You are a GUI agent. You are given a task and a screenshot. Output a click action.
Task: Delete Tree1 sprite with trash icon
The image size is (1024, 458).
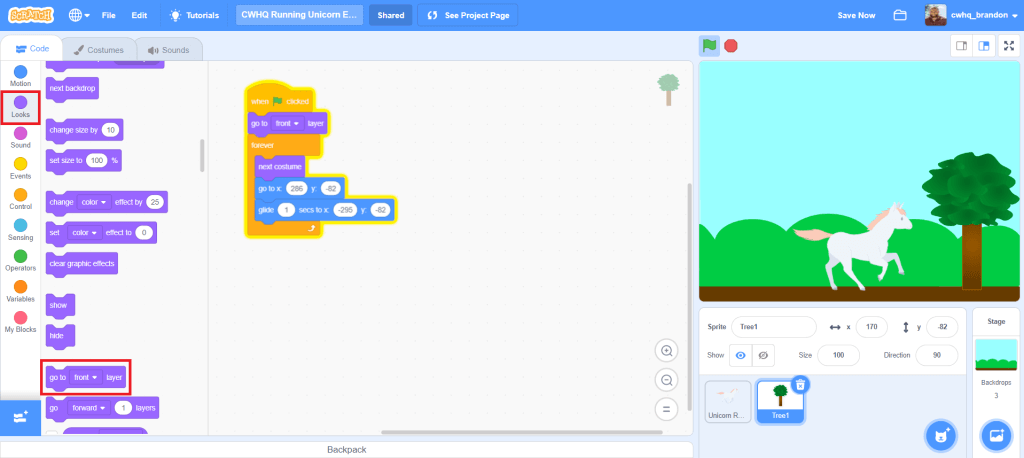[x=800, y=384]
